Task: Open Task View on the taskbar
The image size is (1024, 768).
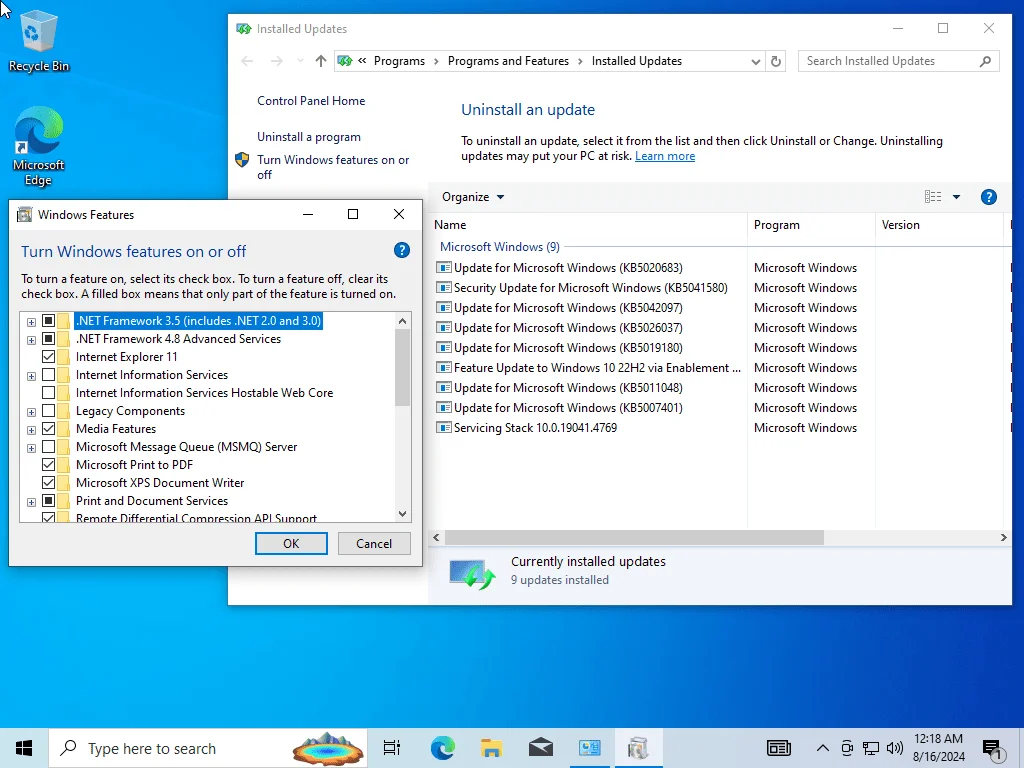Action: (x=392, y=748)
